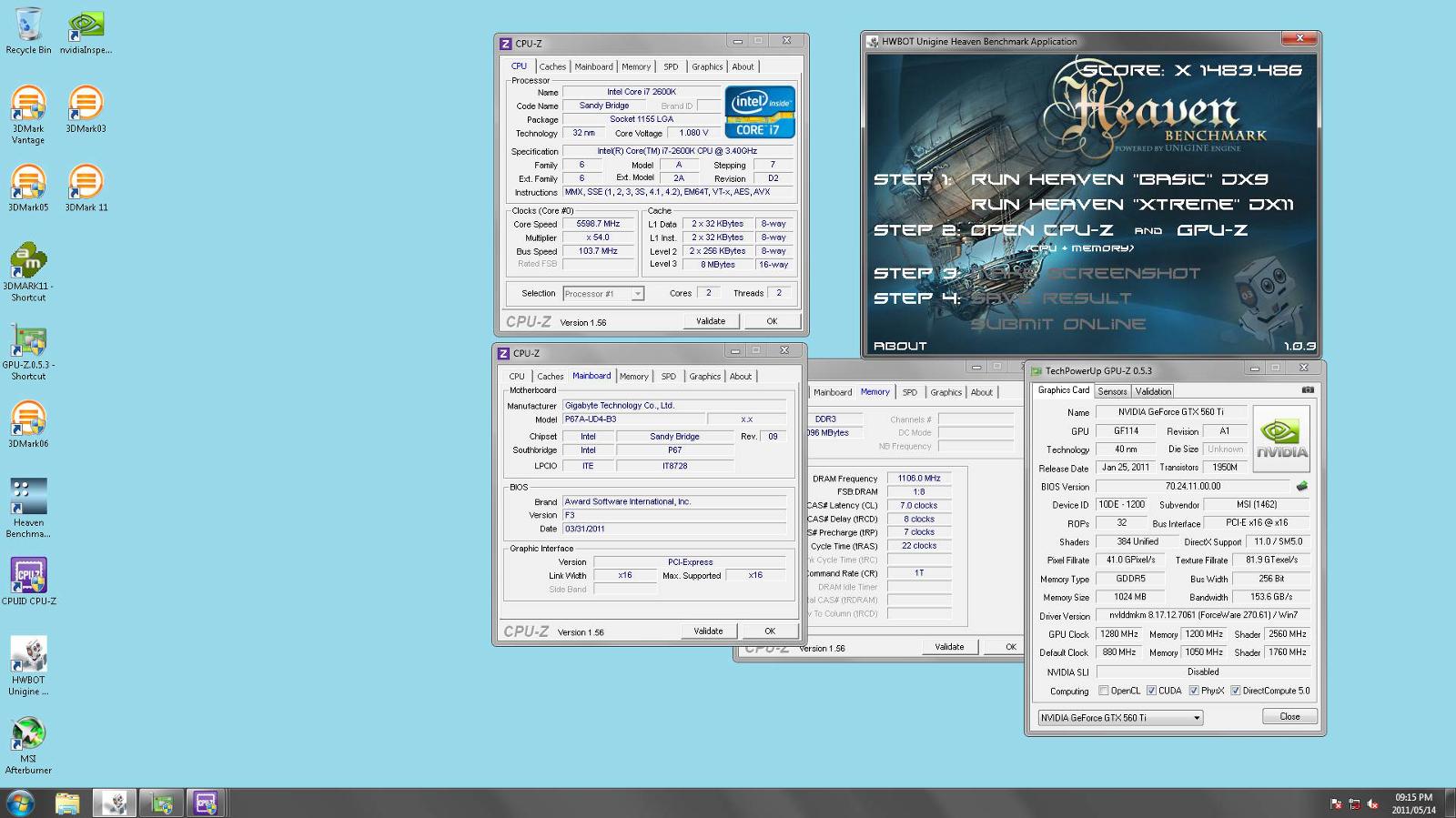Switch to CPU tab in Mainboard CPU-Z window

pos(517,376)
